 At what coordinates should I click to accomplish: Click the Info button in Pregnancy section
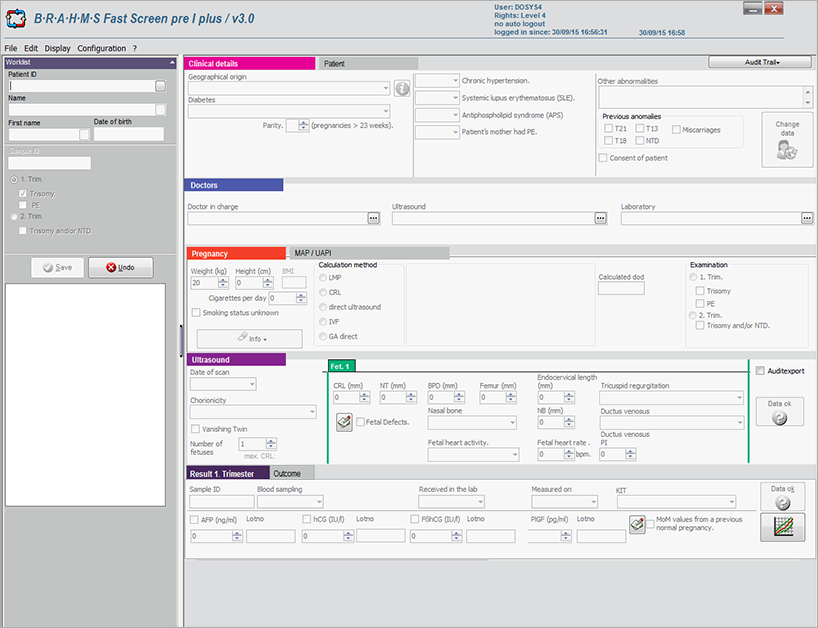tap(248, 338)
